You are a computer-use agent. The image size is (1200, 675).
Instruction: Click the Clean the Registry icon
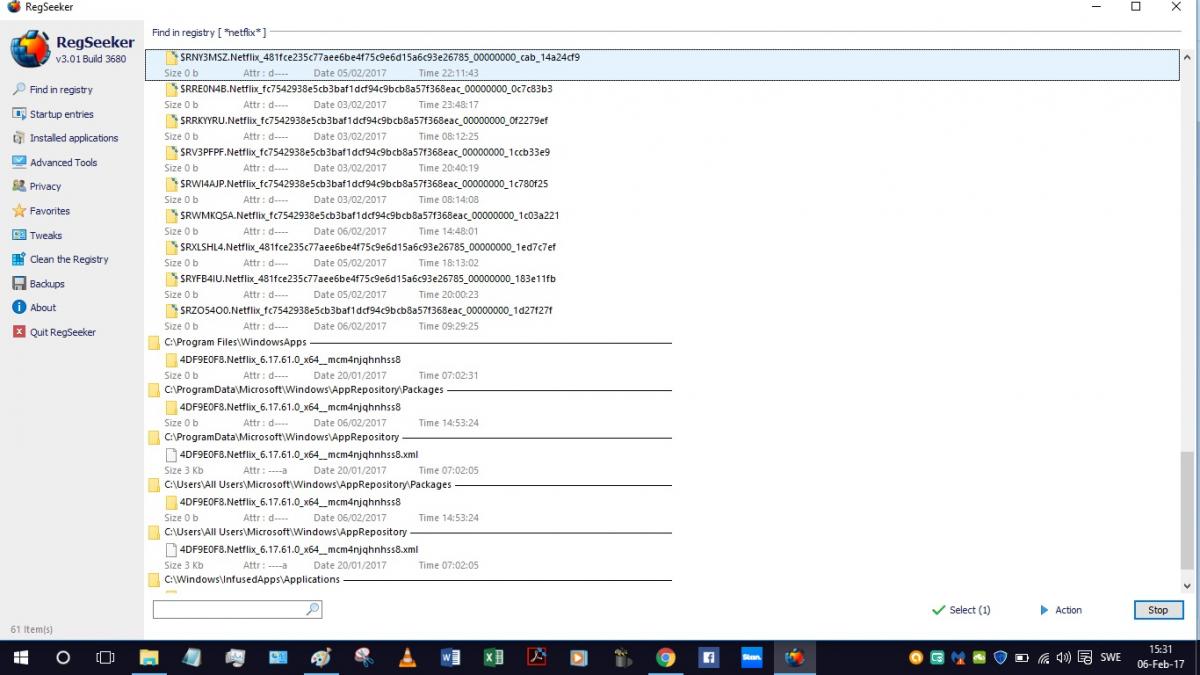click(19, 259)
